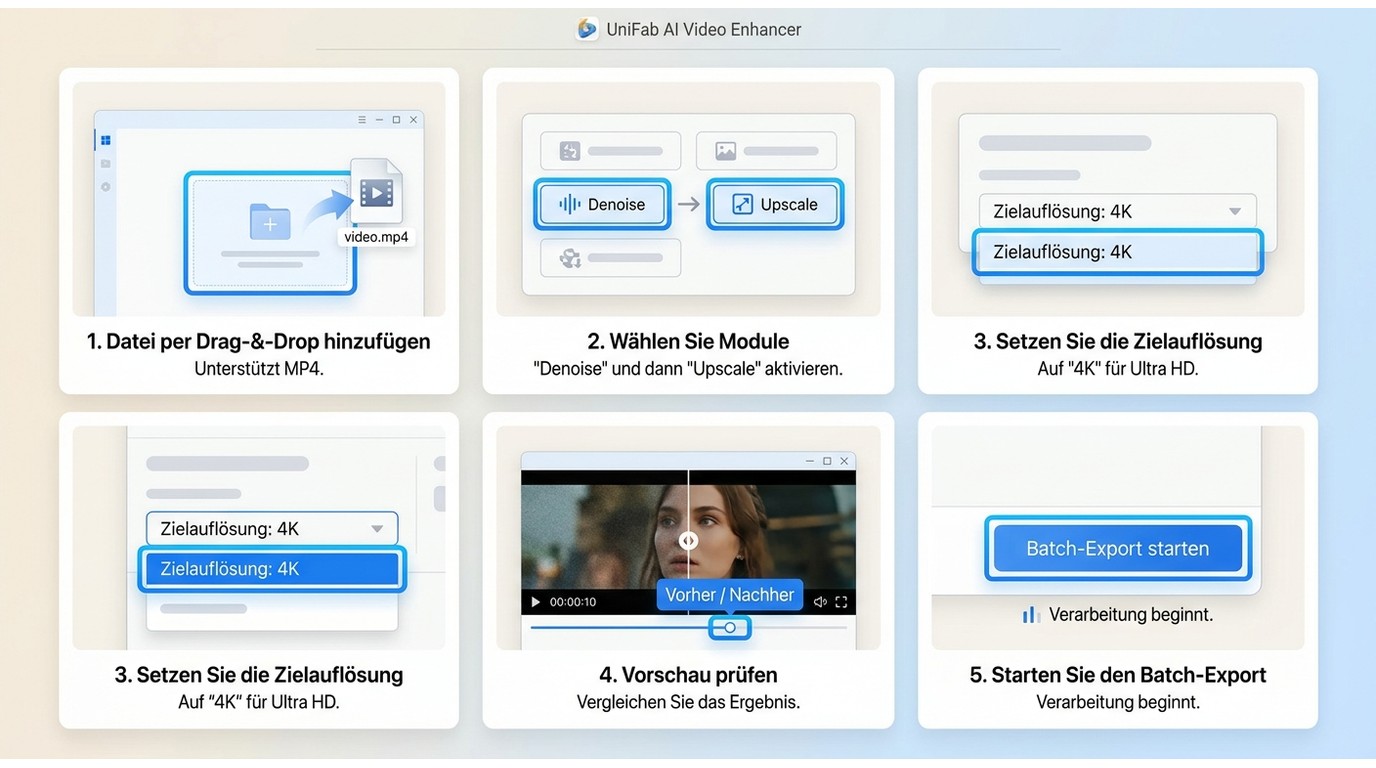1376x768 pixels.
Task: Open the gear settings icon in the sidebar
Action: coord(105,187)
